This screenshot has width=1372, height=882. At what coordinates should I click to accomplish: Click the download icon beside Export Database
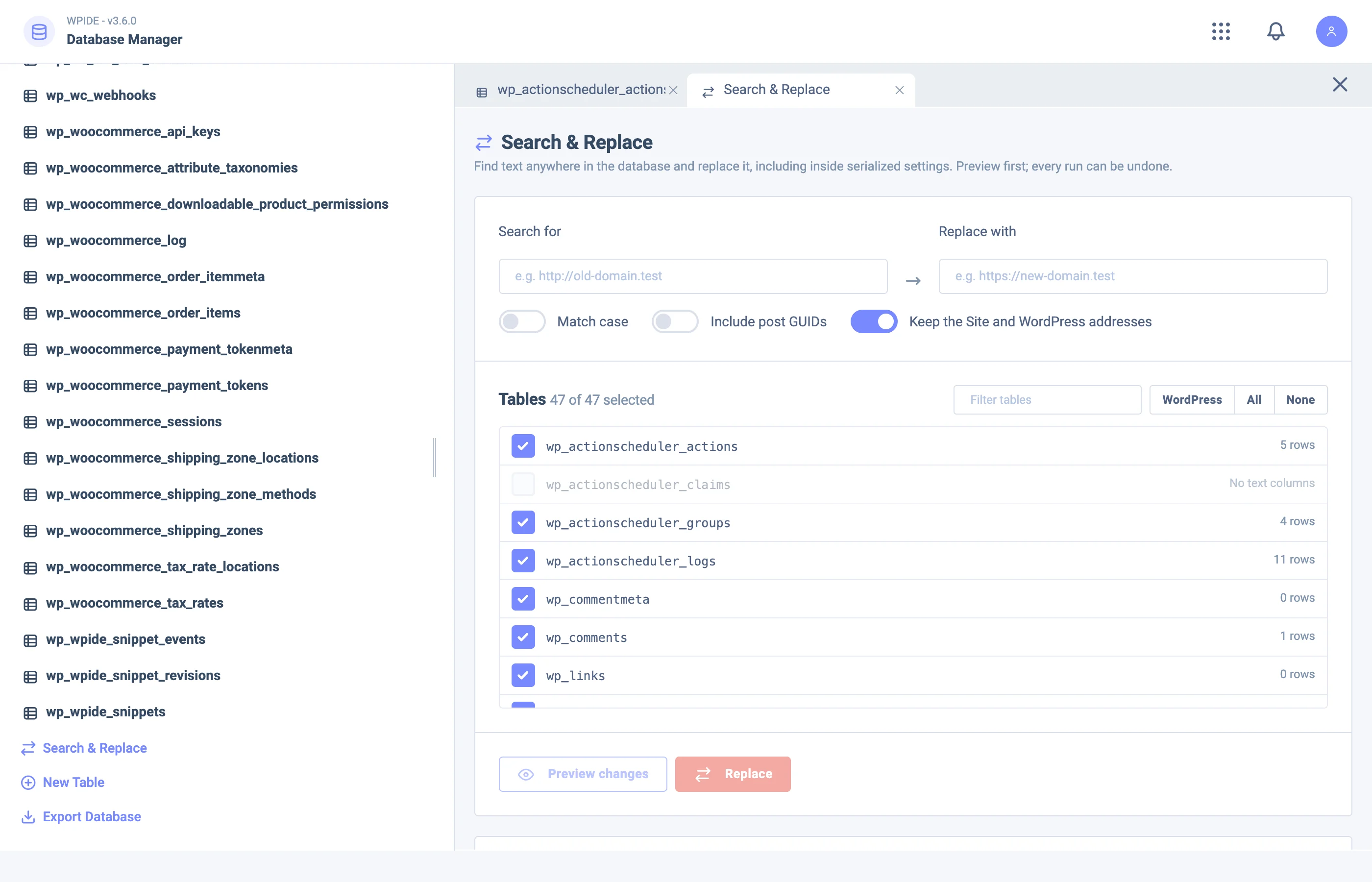[x=28, y=817]
